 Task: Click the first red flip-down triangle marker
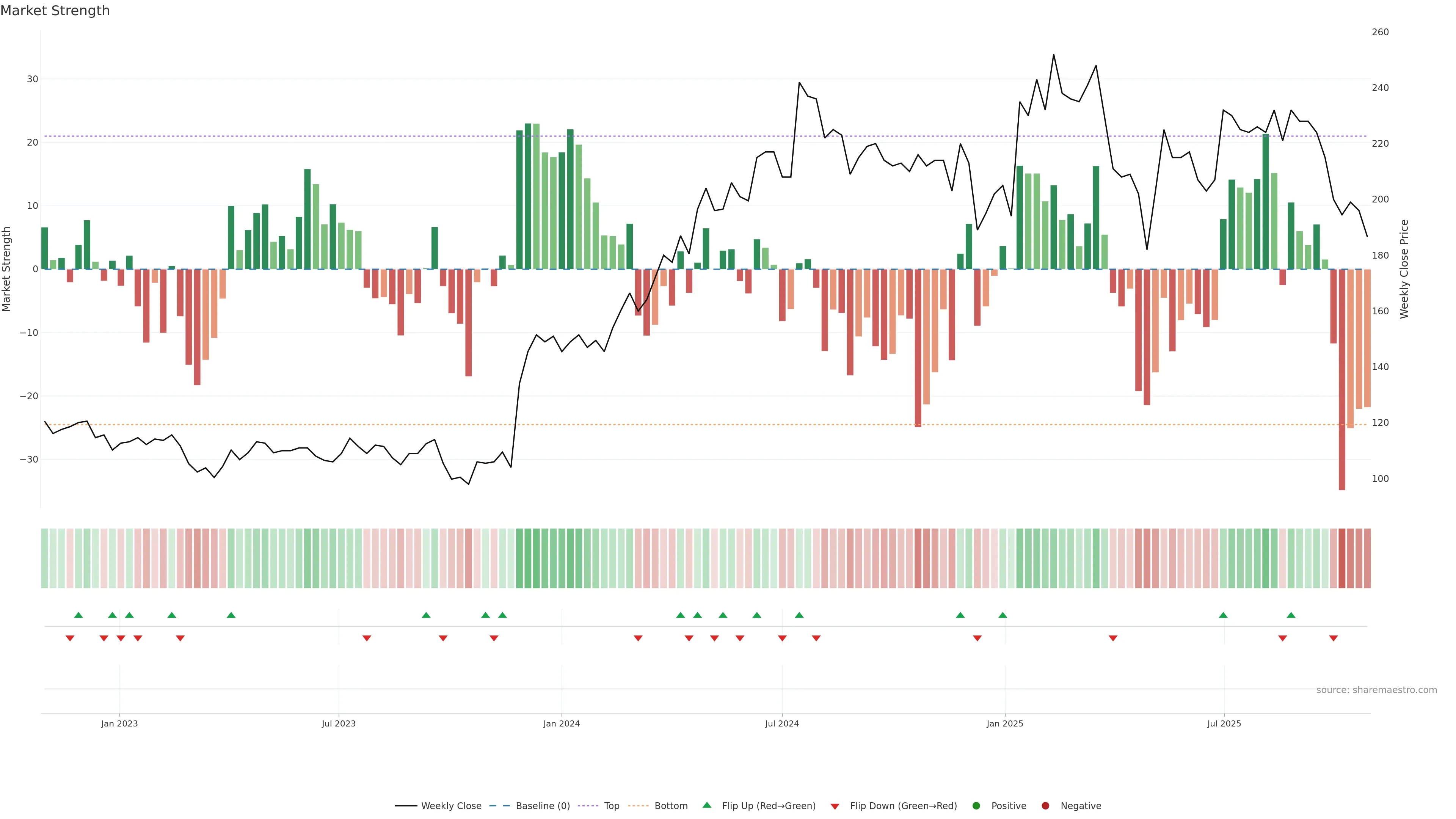[70, 638]
